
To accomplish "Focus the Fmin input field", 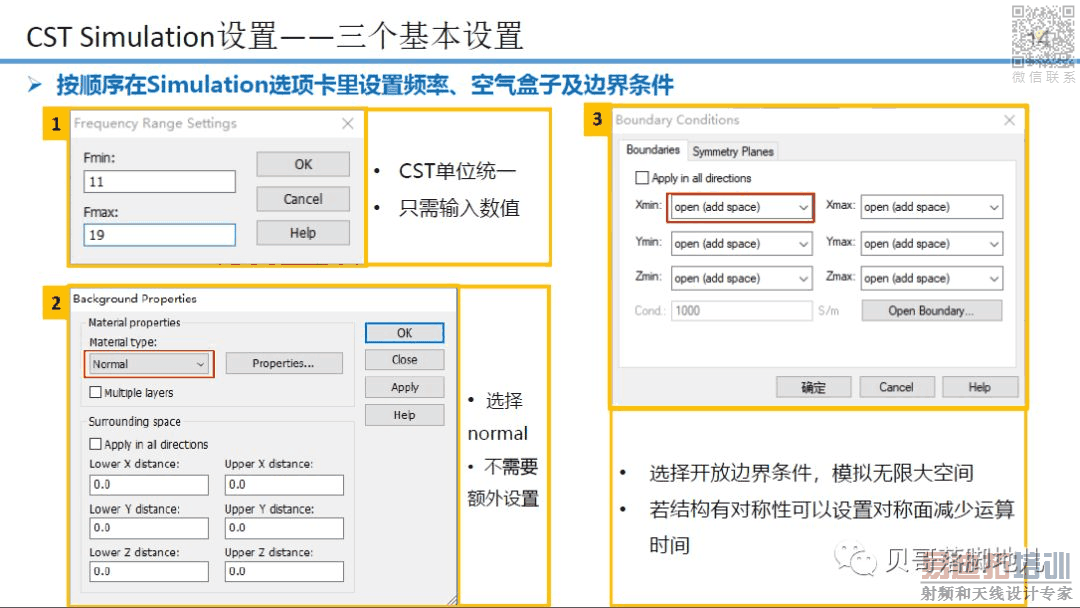I will pyautogui.click(x=159, y=182).
